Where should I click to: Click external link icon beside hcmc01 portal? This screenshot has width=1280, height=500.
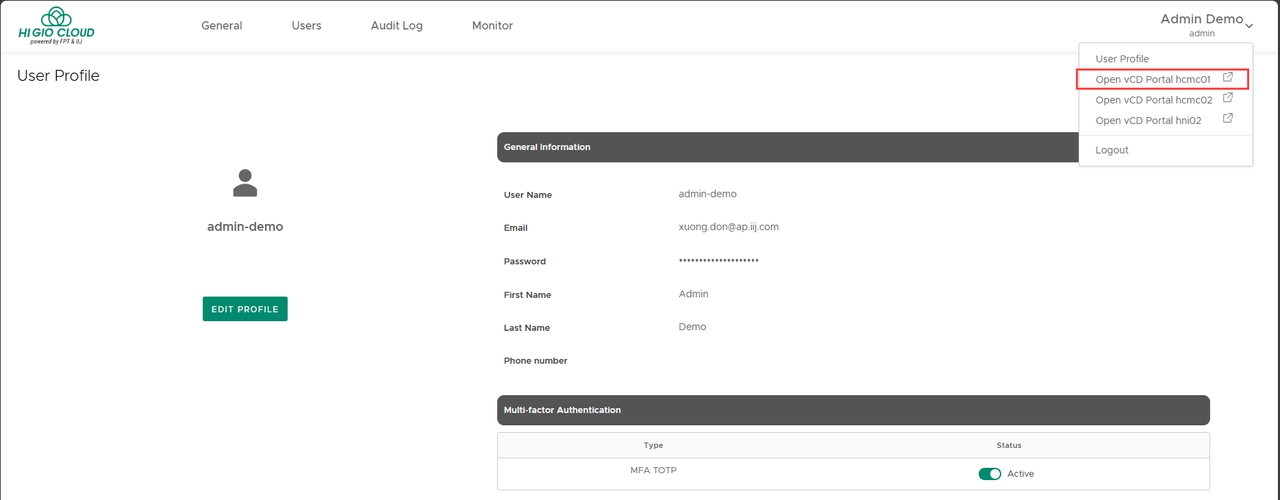coord(1228,78)
